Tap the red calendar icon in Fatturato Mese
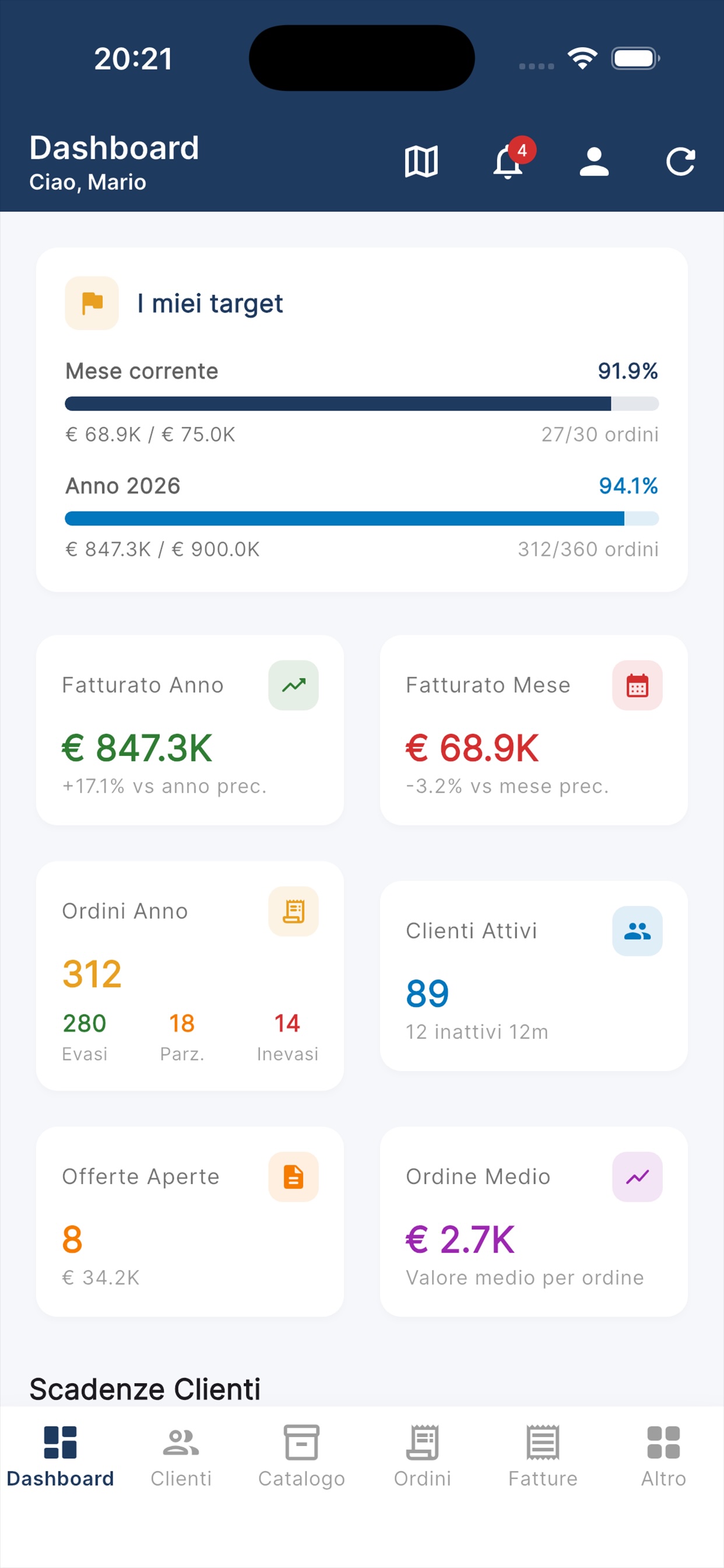Screen dimensions: 724x1568 pos(637,685)
